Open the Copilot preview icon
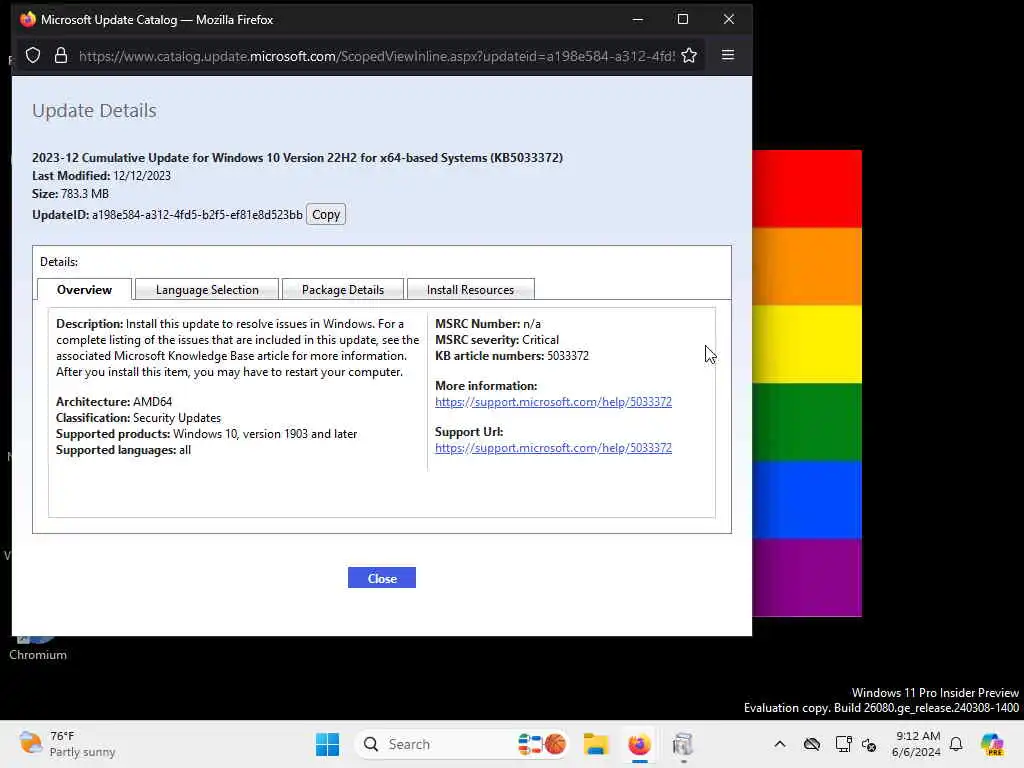This screenshot has height=768, width=1024. (x=992, y=744)
